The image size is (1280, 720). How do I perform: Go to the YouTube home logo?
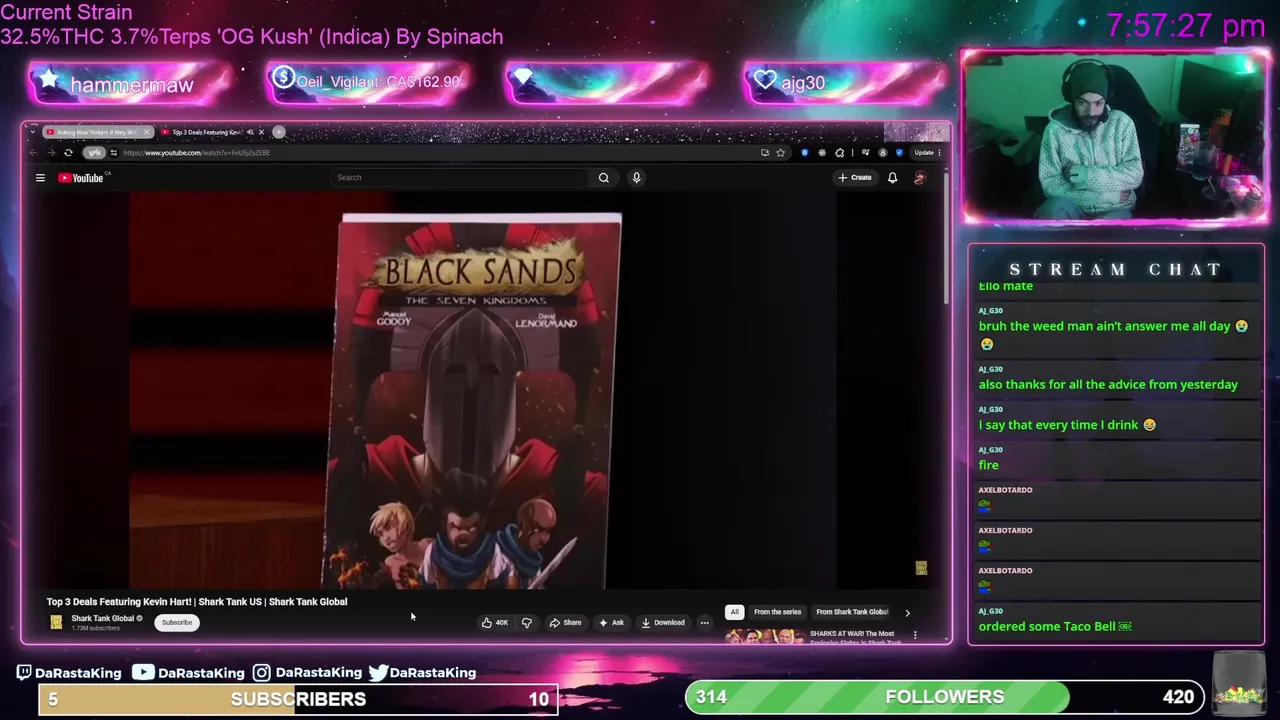(x=83, y=178)
